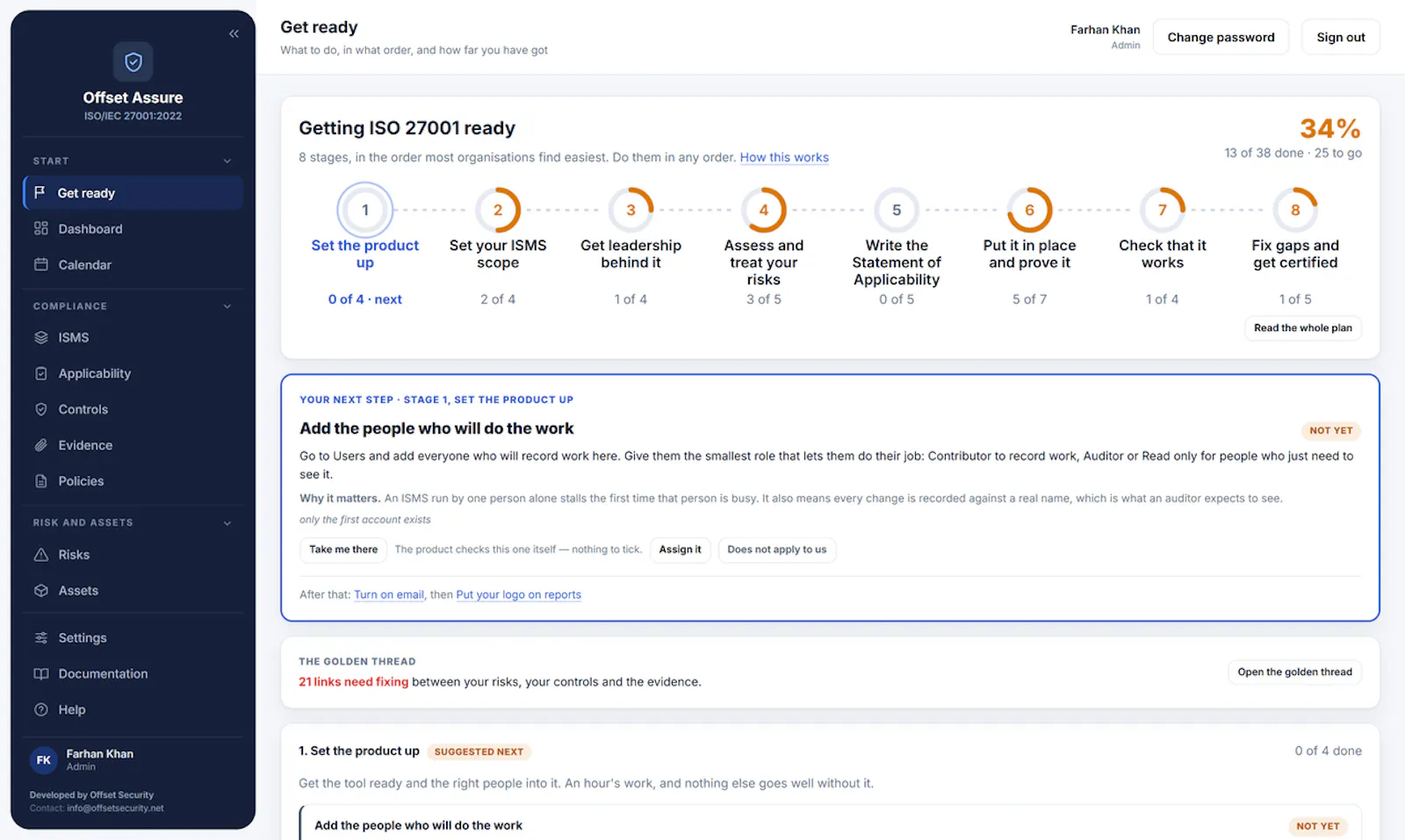Screen dimensions: 1405x840
Task: Collapse the COMPLIANCE section chevron
Action: tap(227, 306)
